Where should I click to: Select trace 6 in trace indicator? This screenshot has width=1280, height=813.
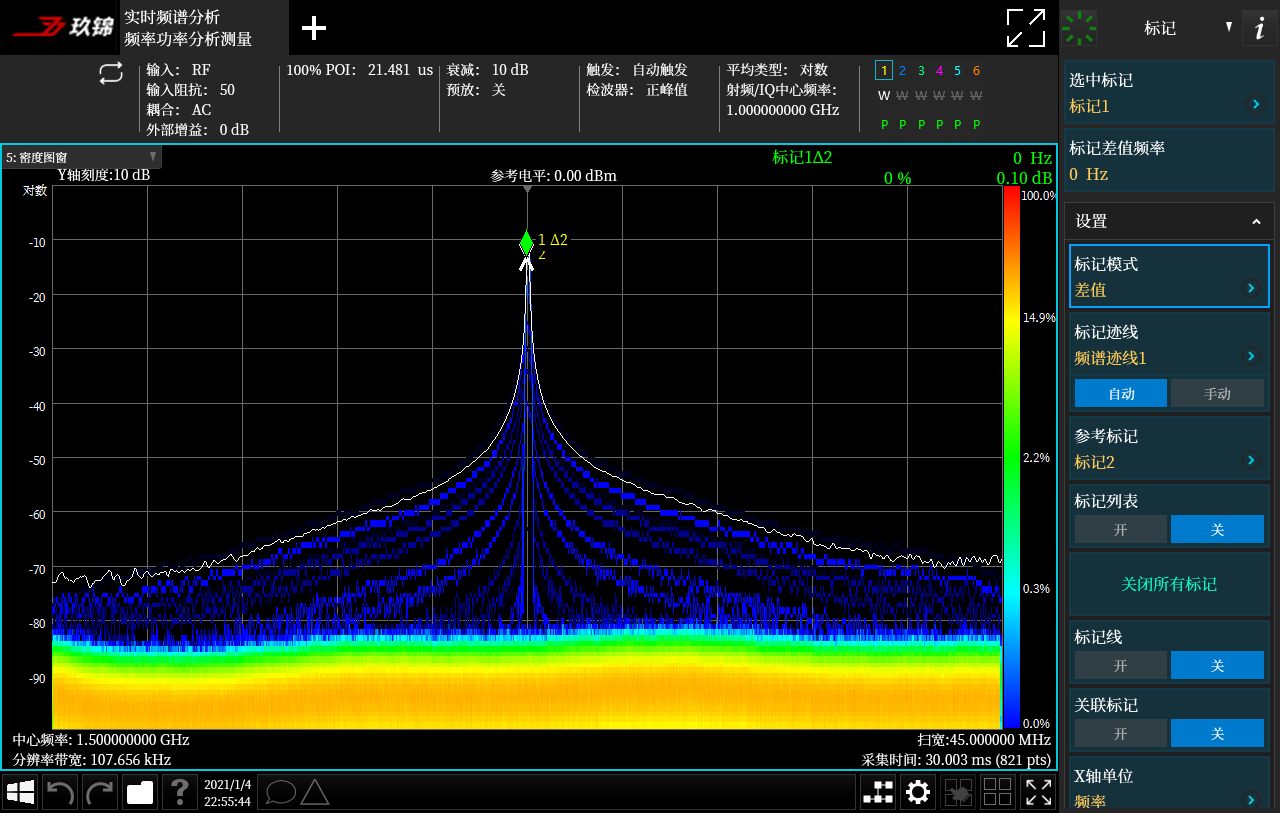tap(976, 70)
